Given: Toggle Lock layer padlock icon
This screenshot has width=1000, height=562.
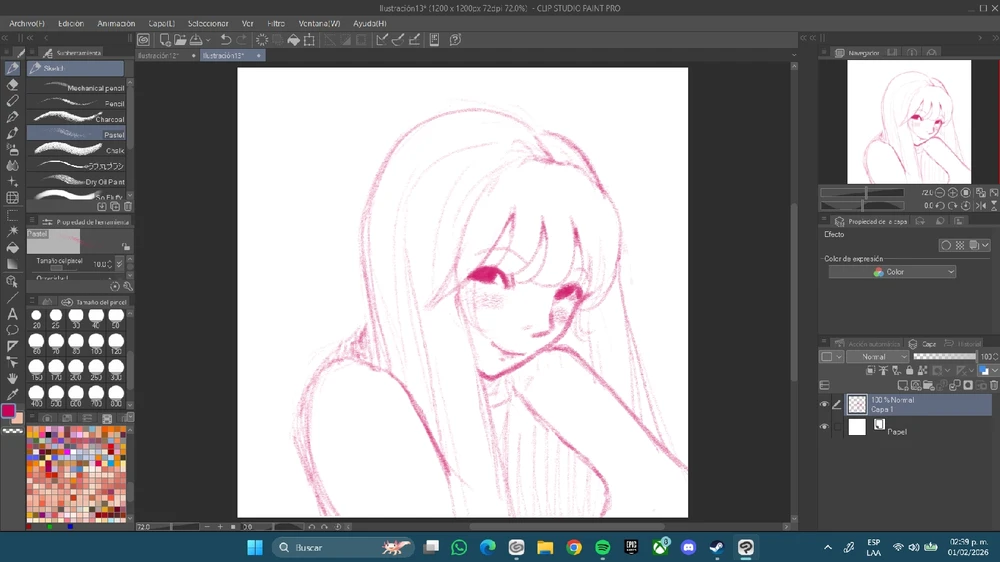Looking at the screenshot, I should pyautogui.click(x=909, y=370).
